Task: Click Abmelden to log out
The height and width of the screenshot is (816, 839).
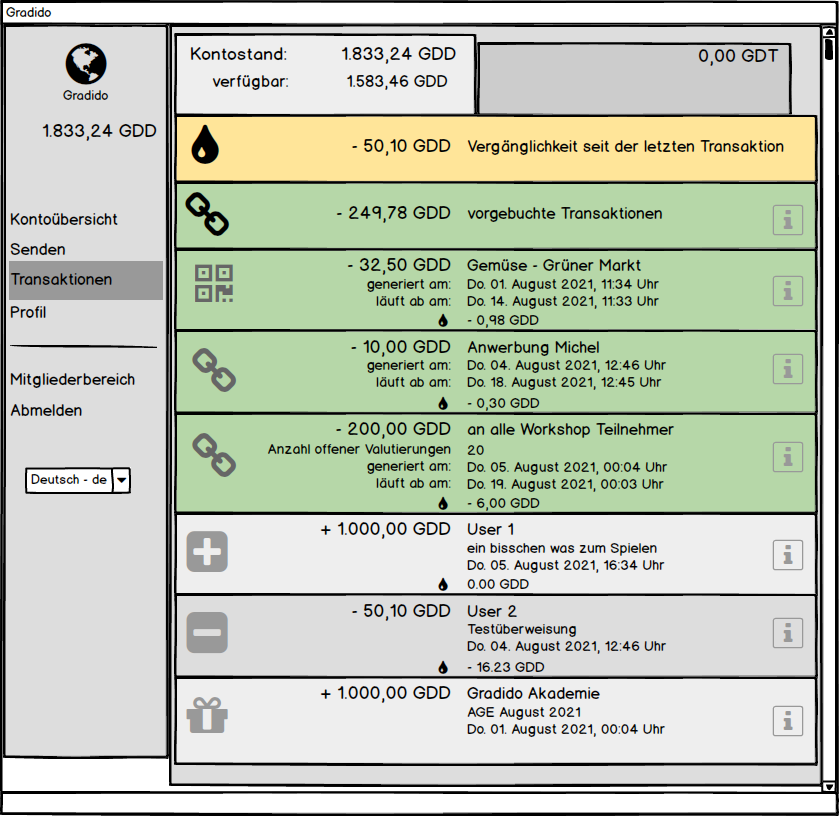Action: (46, 411)
